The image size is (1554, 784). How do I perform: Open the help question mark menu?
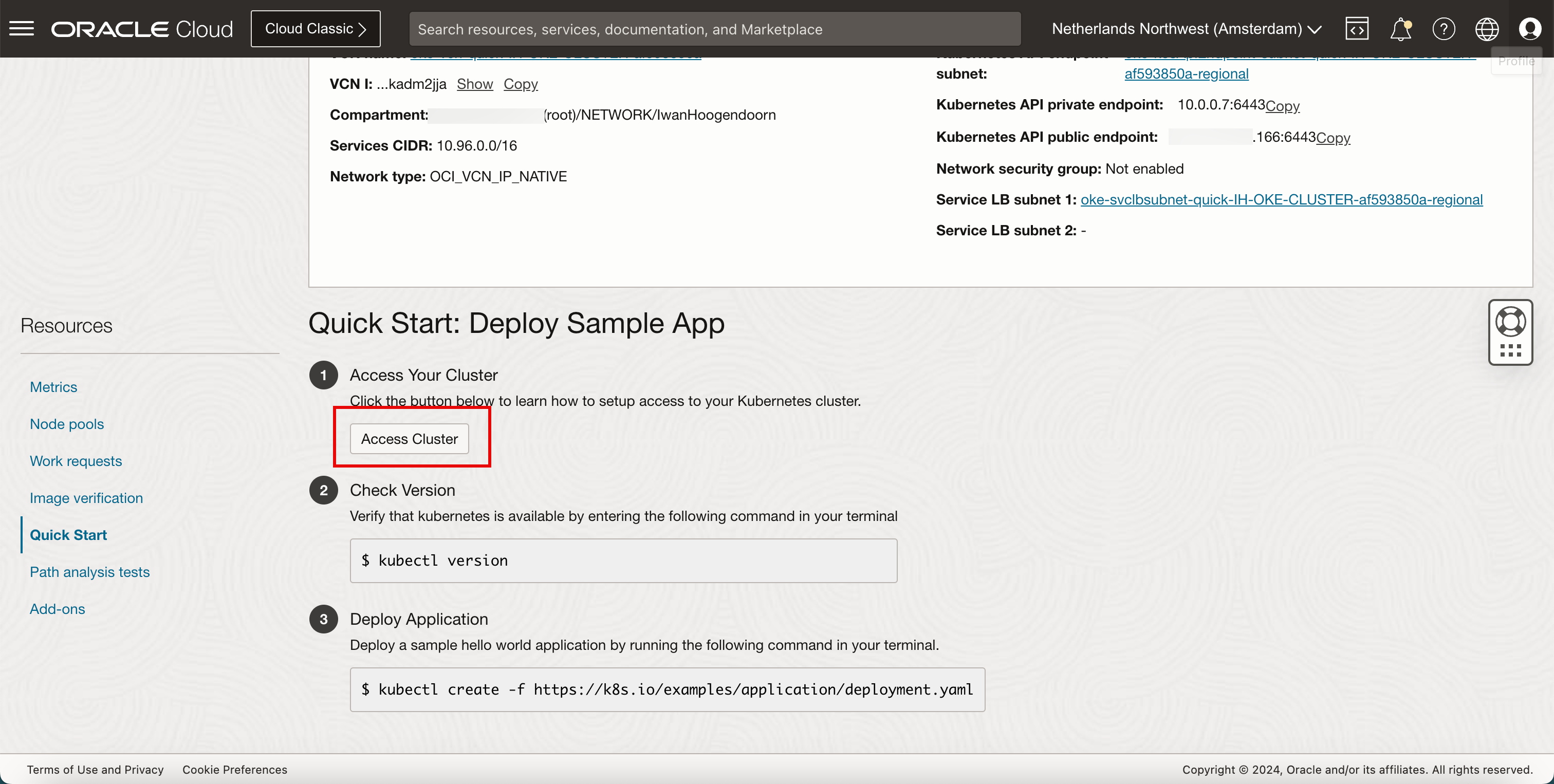point(1444,28)
